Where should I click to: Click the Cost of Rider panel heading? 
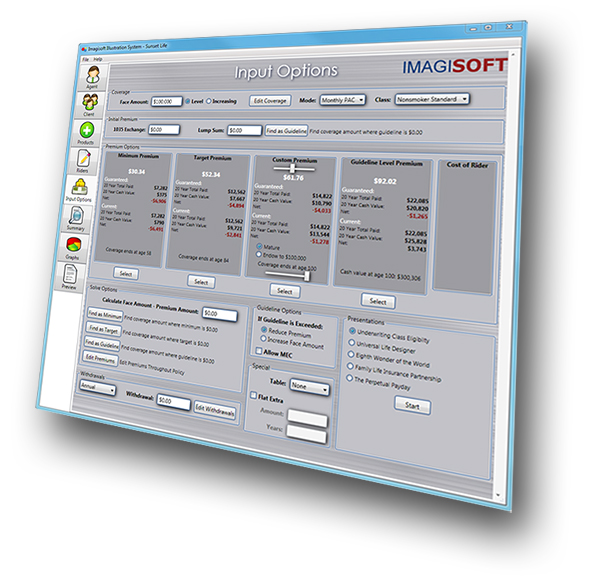467,165
